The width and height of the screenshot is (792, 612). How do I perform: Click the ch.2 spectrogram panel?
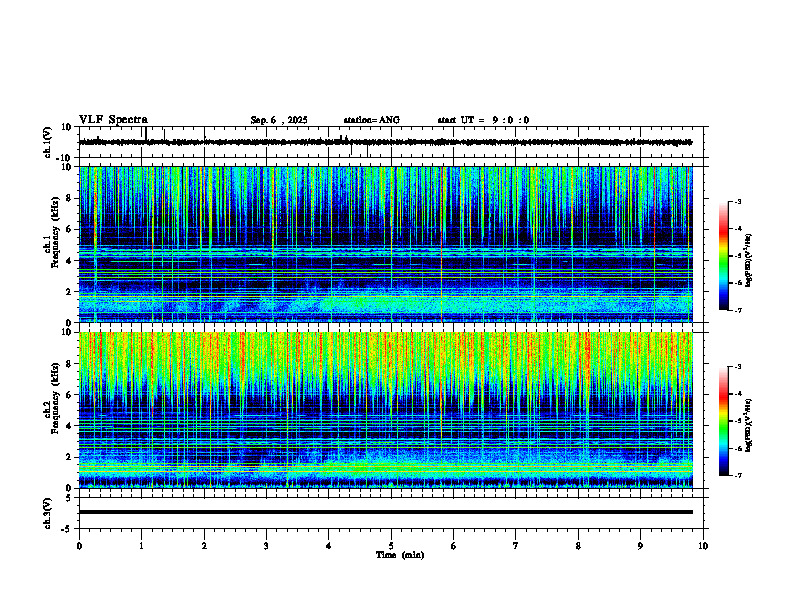pos(385,410)
